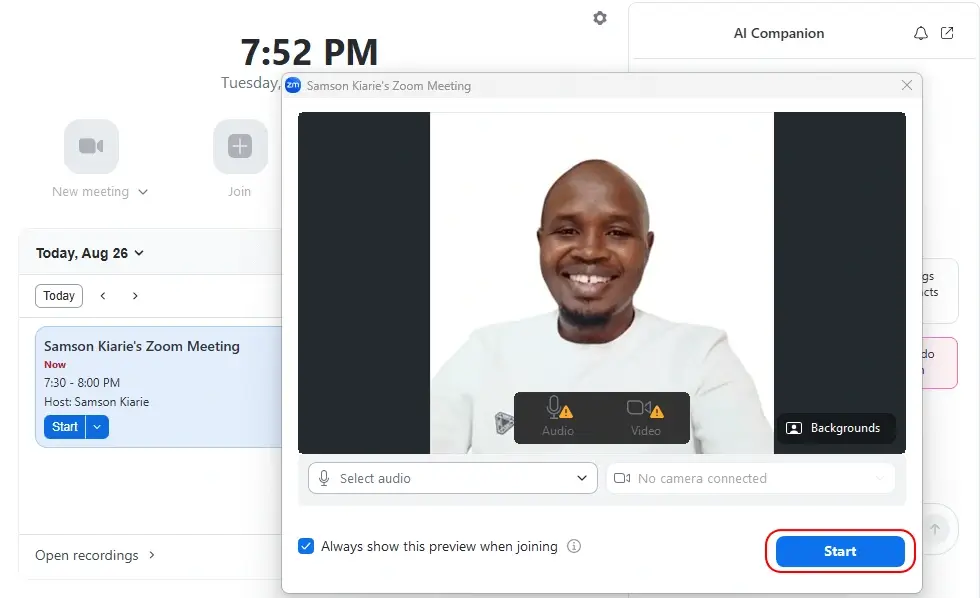Go to the previous day arrow

click(103, 296)
